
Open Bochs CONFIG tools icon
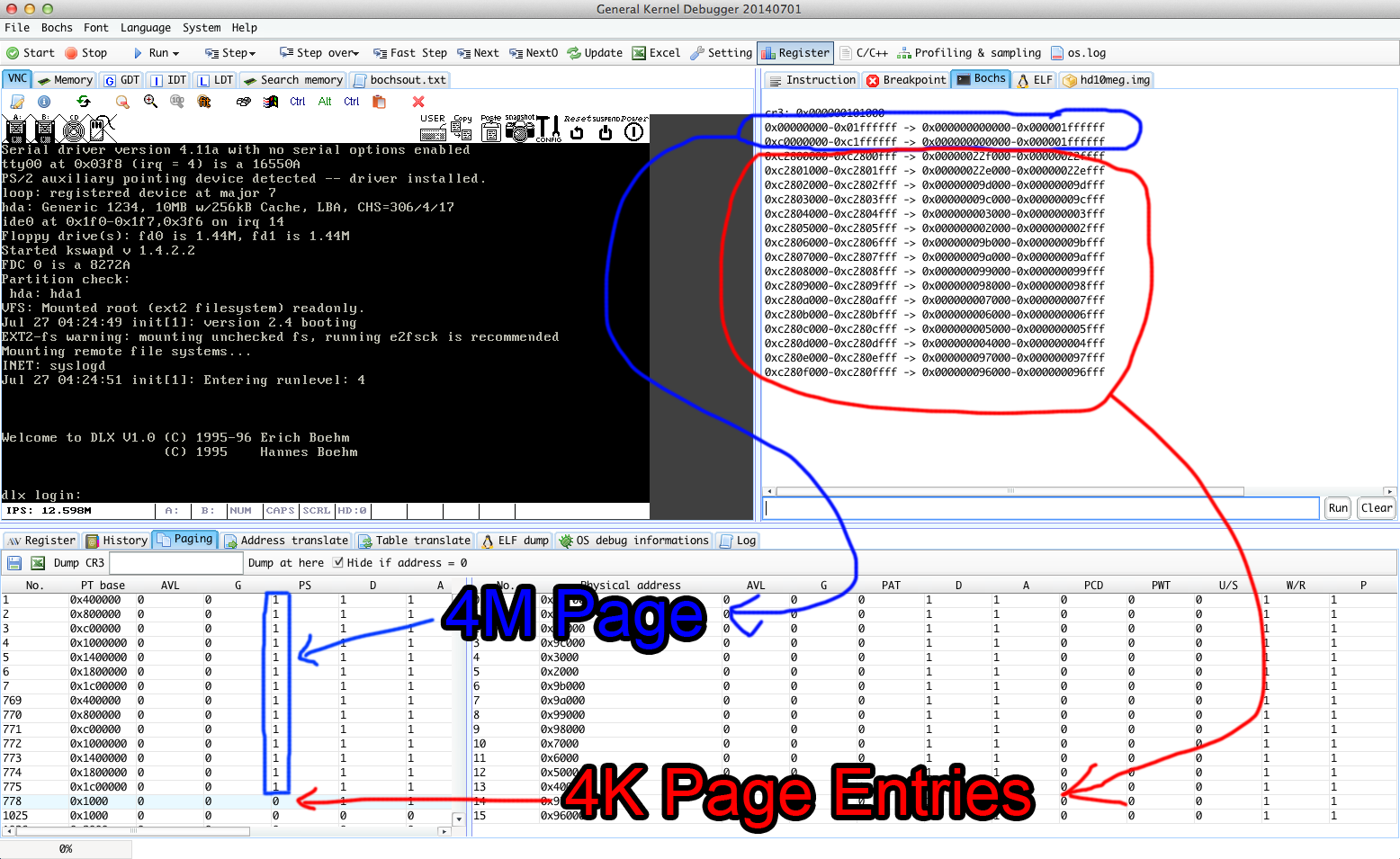(548, 128)
